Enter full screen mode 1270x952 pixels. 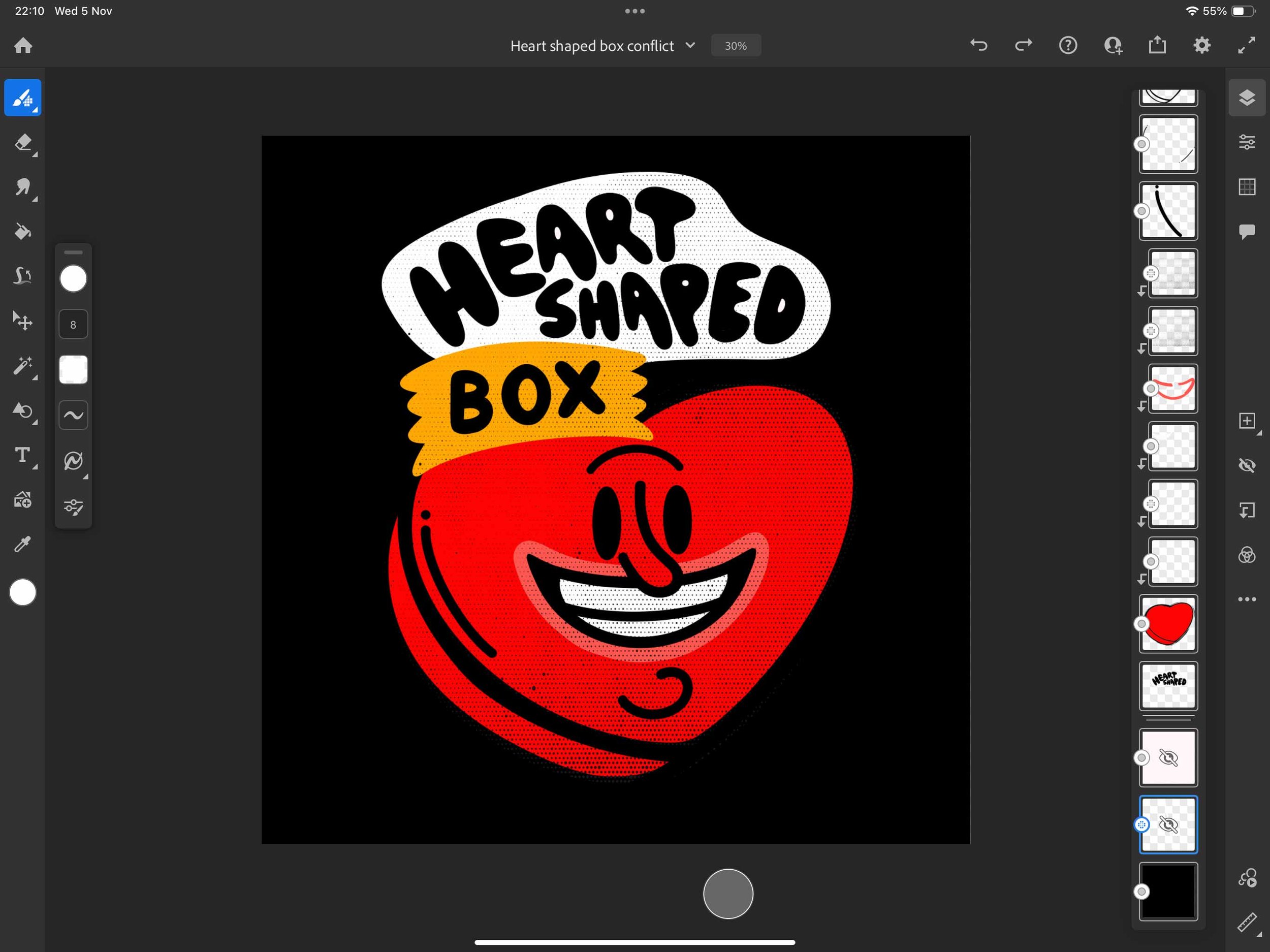(1247, 45)
